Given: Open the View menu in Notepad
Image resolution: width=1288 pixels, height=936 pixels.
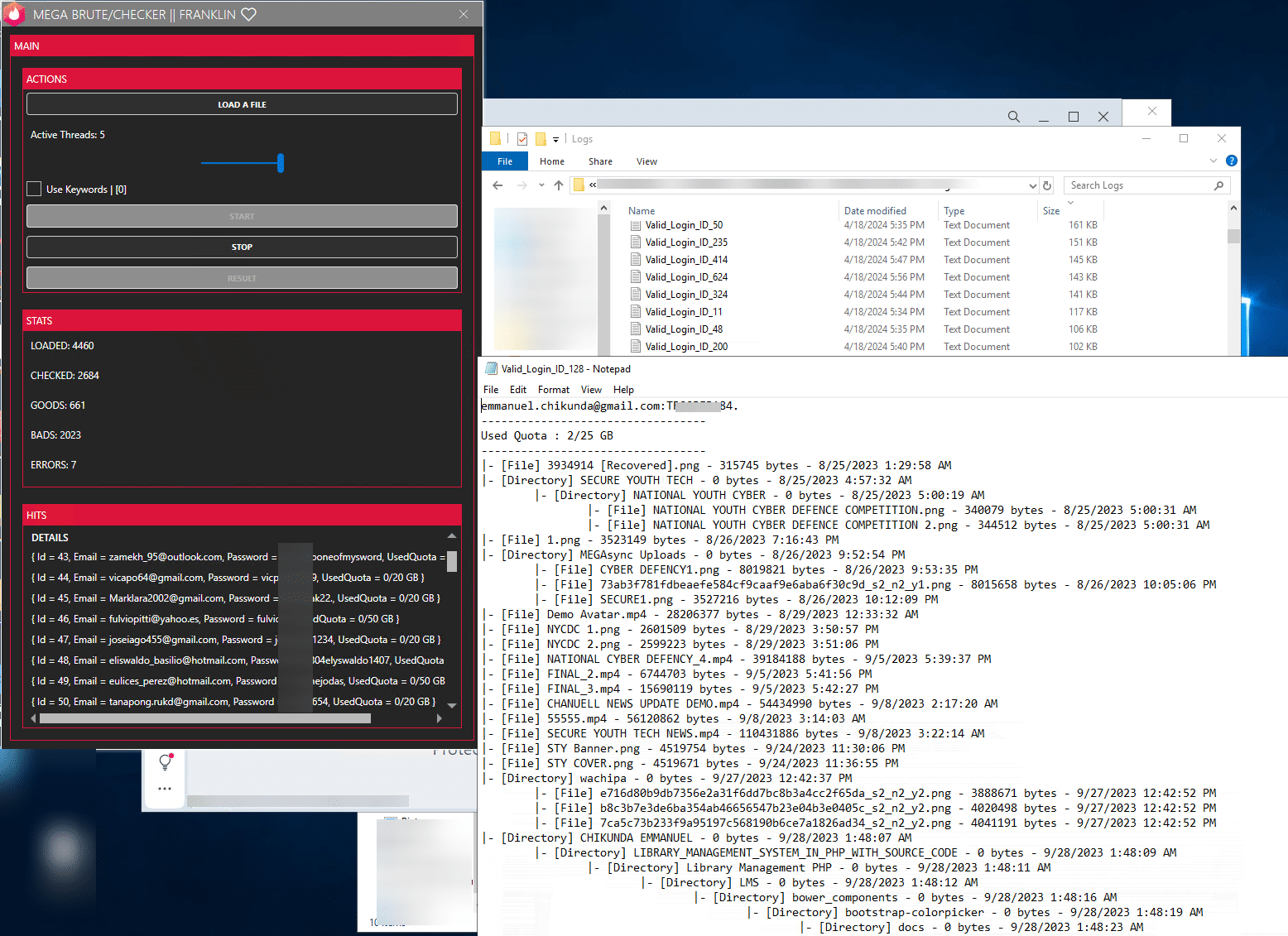Looking at the screenshot, I should [x=591, y=390].
